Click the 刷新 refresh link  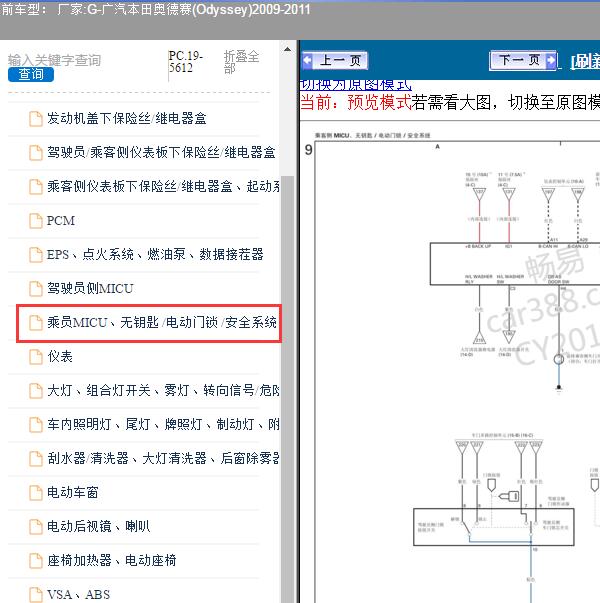pyautogui.click(x=585, y=62)
